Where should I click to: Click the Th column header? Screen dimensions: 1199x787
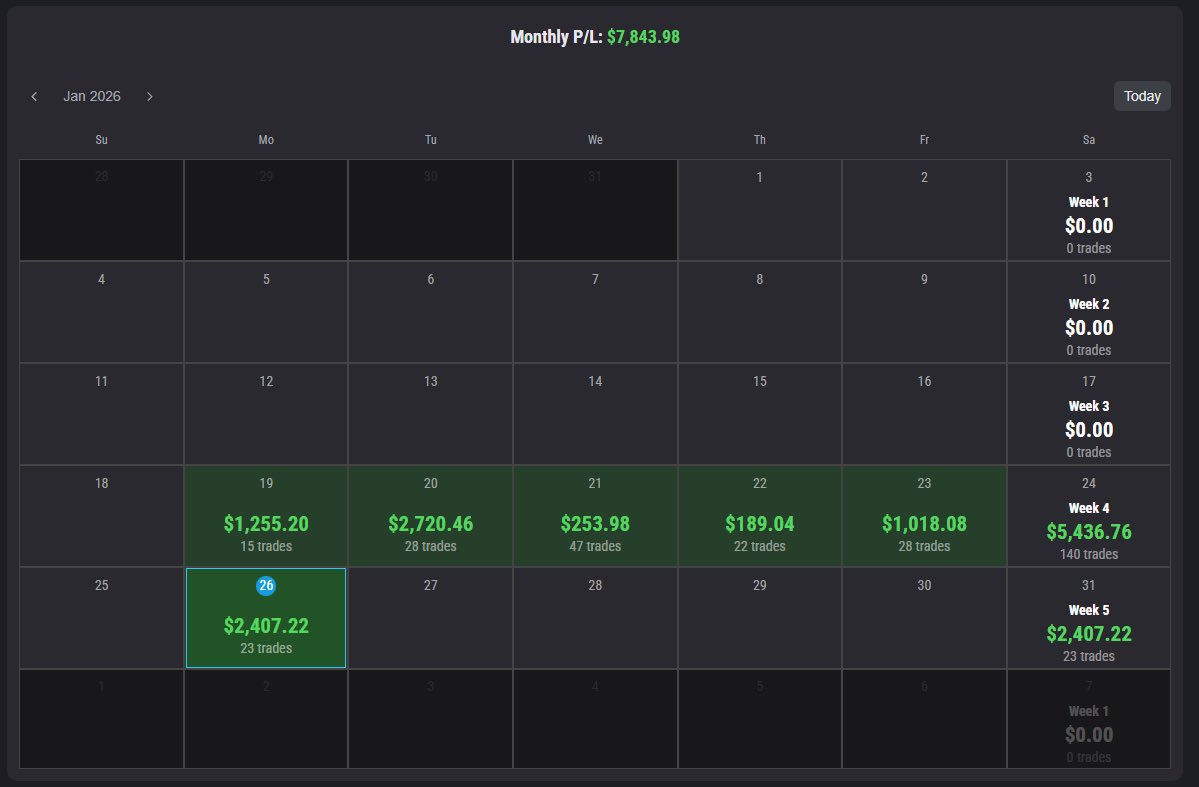coord(759,140)
